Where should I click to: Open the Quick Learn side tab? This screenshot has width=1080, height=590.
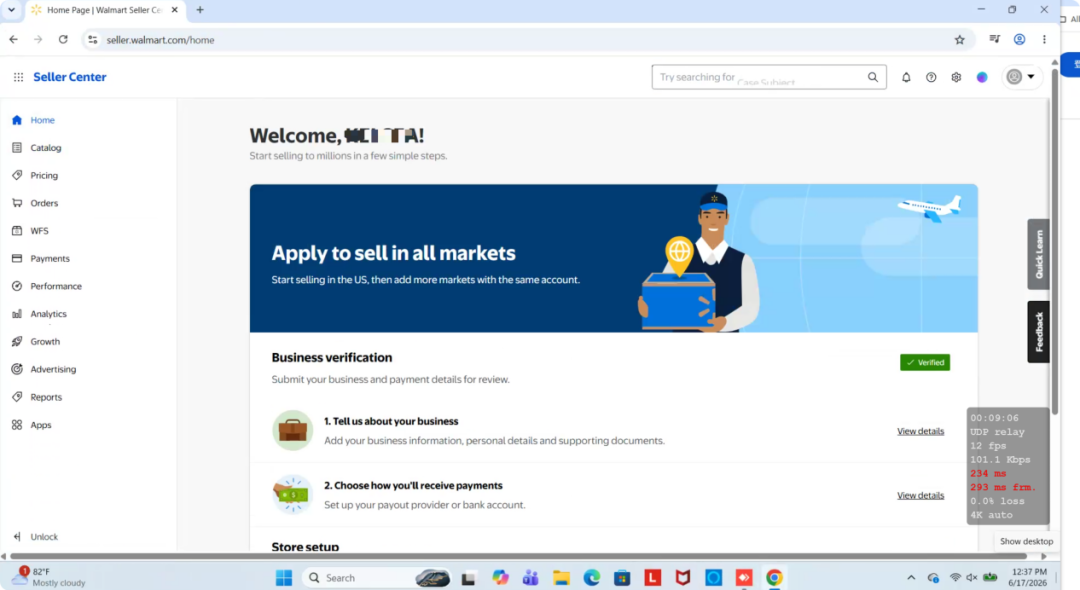pos(1039,254)
